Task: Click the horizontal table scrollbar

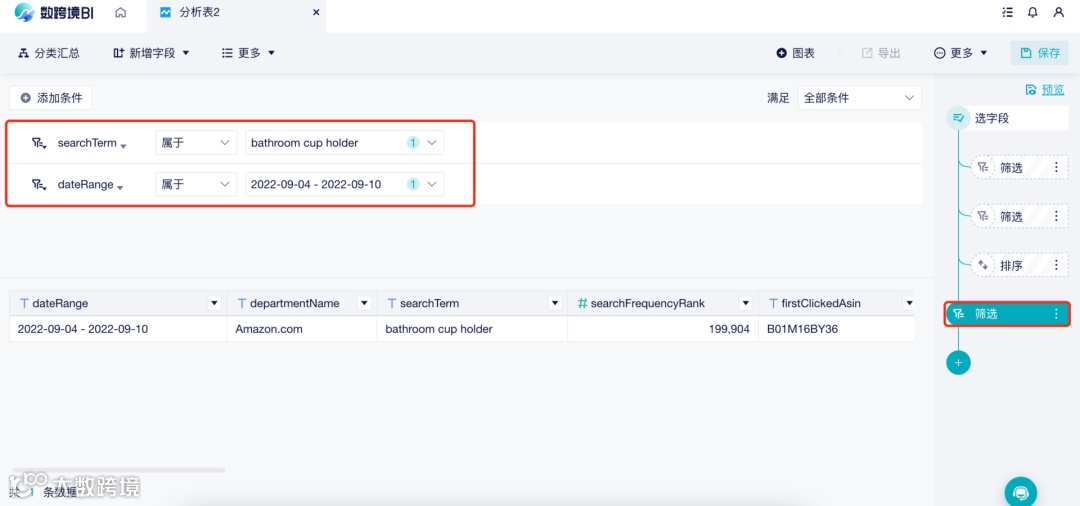Action: [x=118, y=470]
